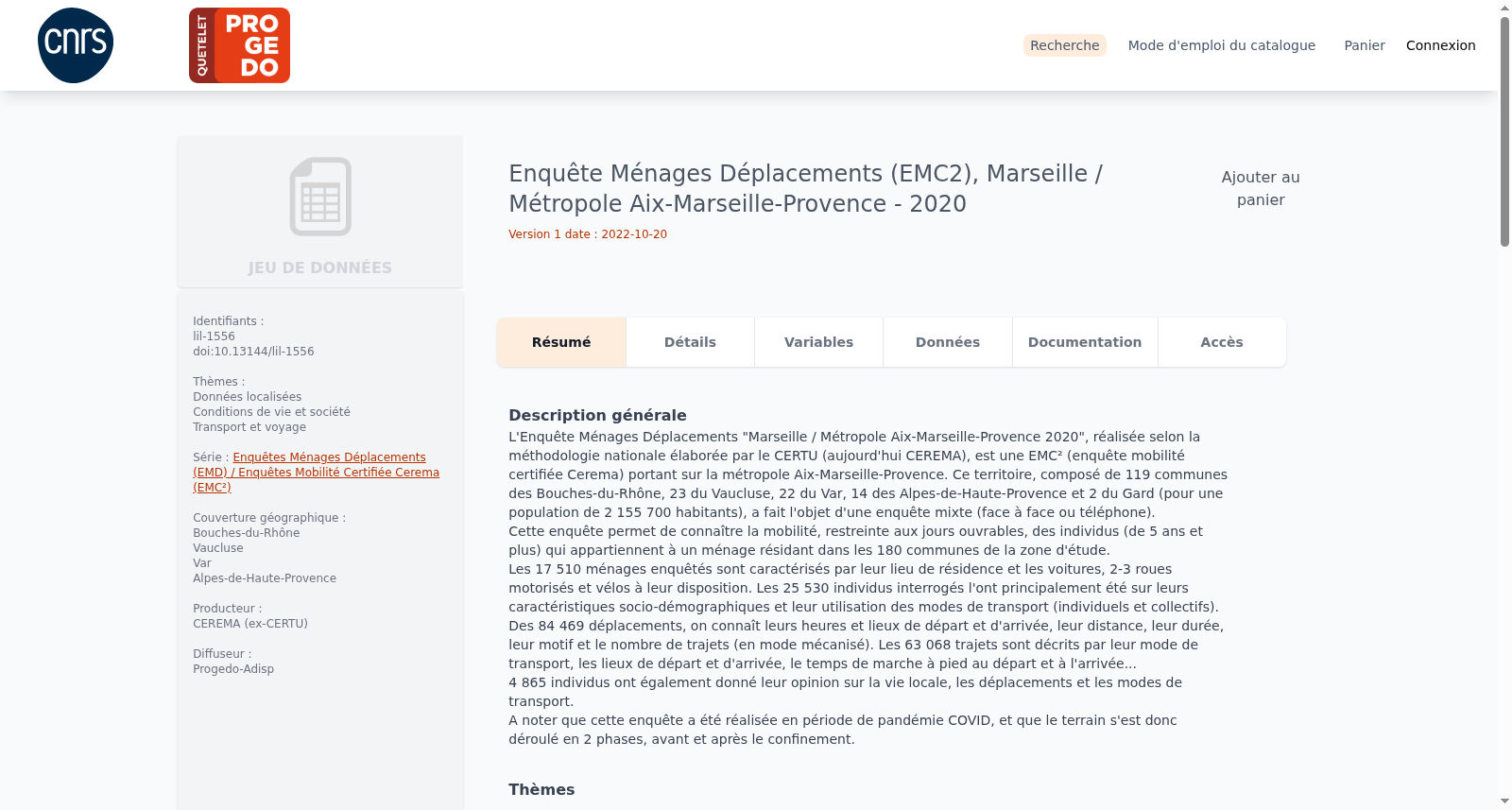Screen dimensions: 1512x810
Task: Click the page vertical scrollbar
Action: point(1504,132)
